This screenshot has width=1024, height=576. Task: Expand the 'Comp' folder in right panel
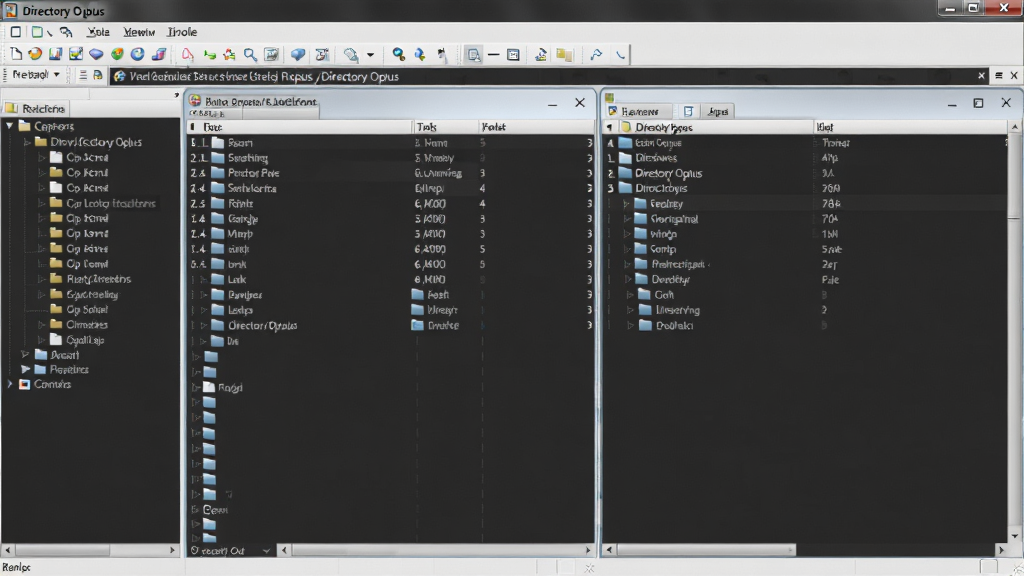(627, 249)
